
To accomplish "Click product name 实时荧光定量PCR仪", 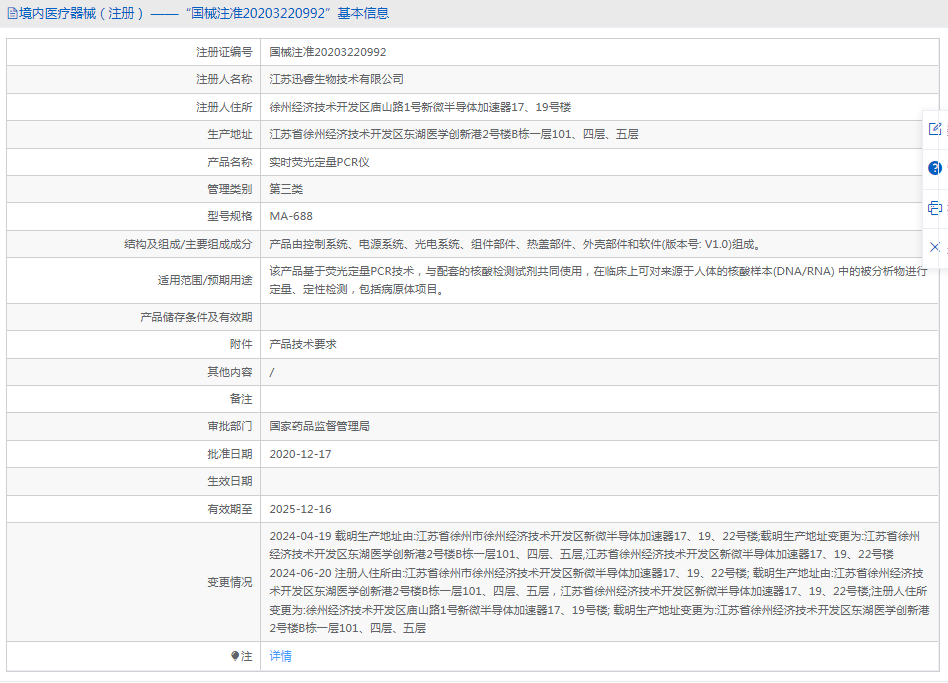I will click(x=319, y=162).
